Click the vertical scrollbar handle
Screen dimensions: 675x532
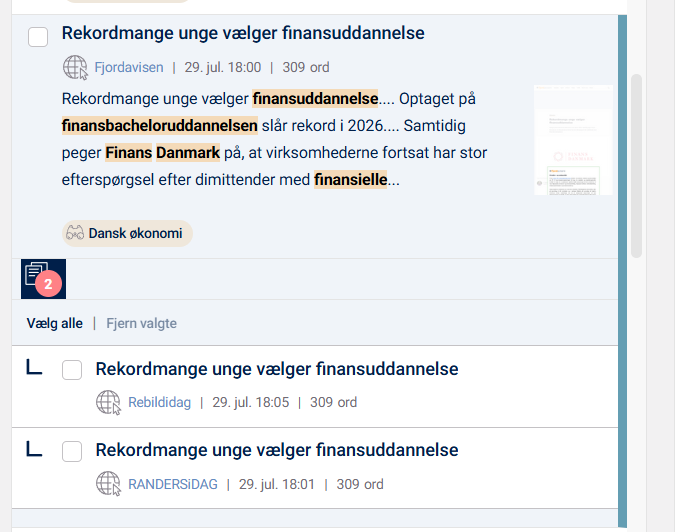[636, 166]
